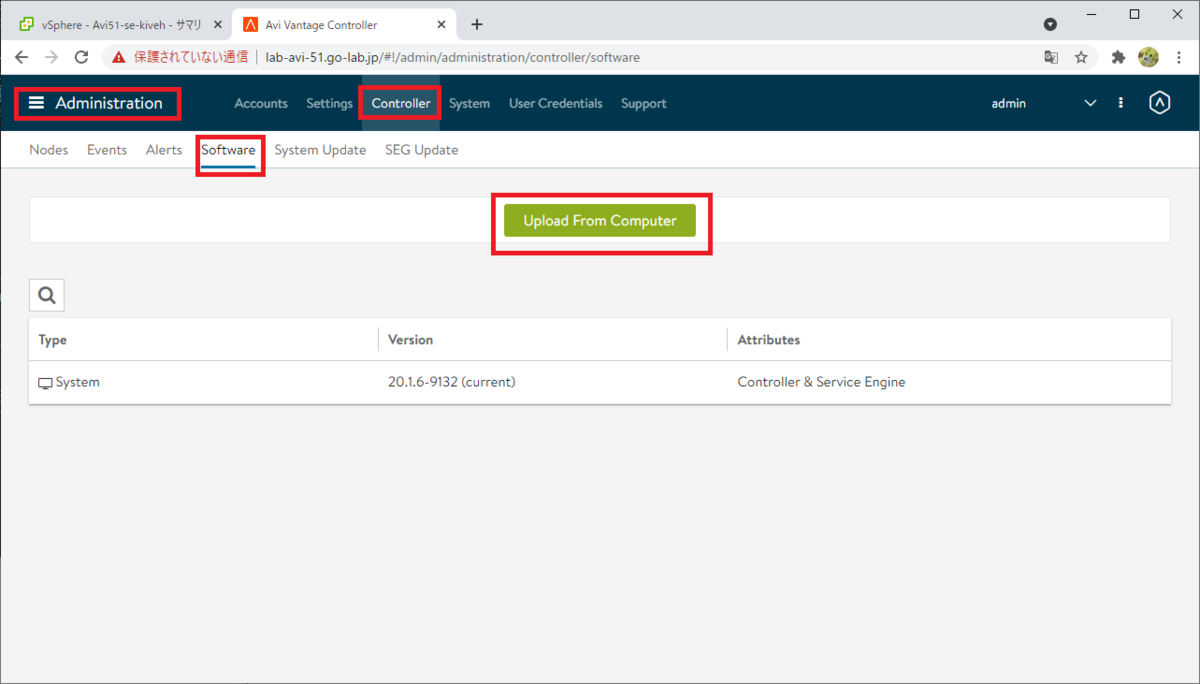This screenshot has width=1200, height=684.
Task: Switch to the Nodes tab
Action: click(49, 150)
